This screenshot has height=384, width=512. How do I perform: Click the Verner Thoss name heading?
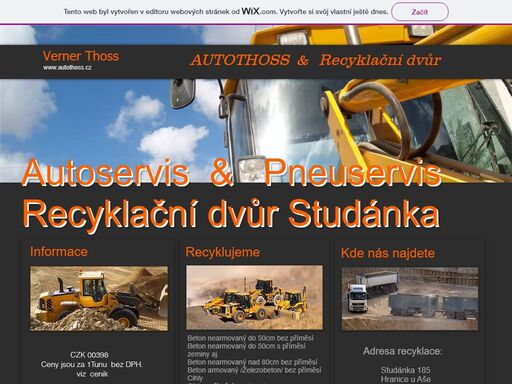pyautogui.click(x=80, y=56)
